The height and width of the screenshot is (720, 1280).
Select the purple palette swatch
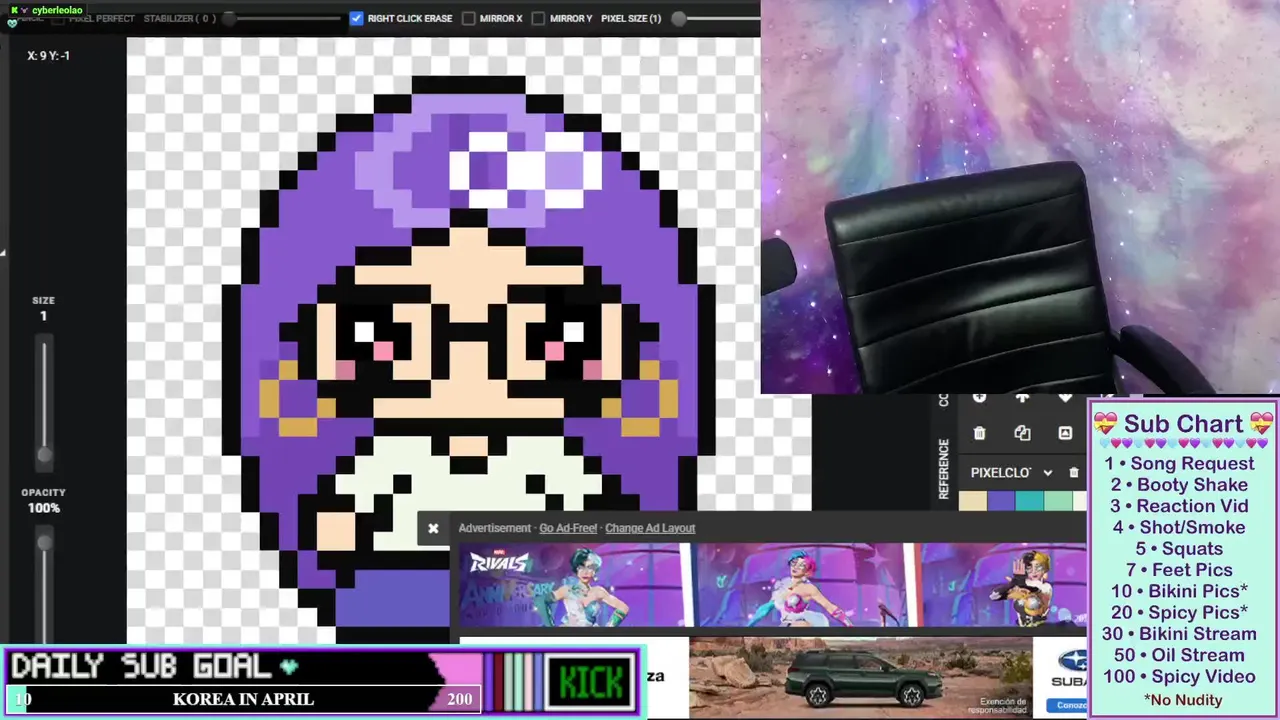click(1001, 501)
